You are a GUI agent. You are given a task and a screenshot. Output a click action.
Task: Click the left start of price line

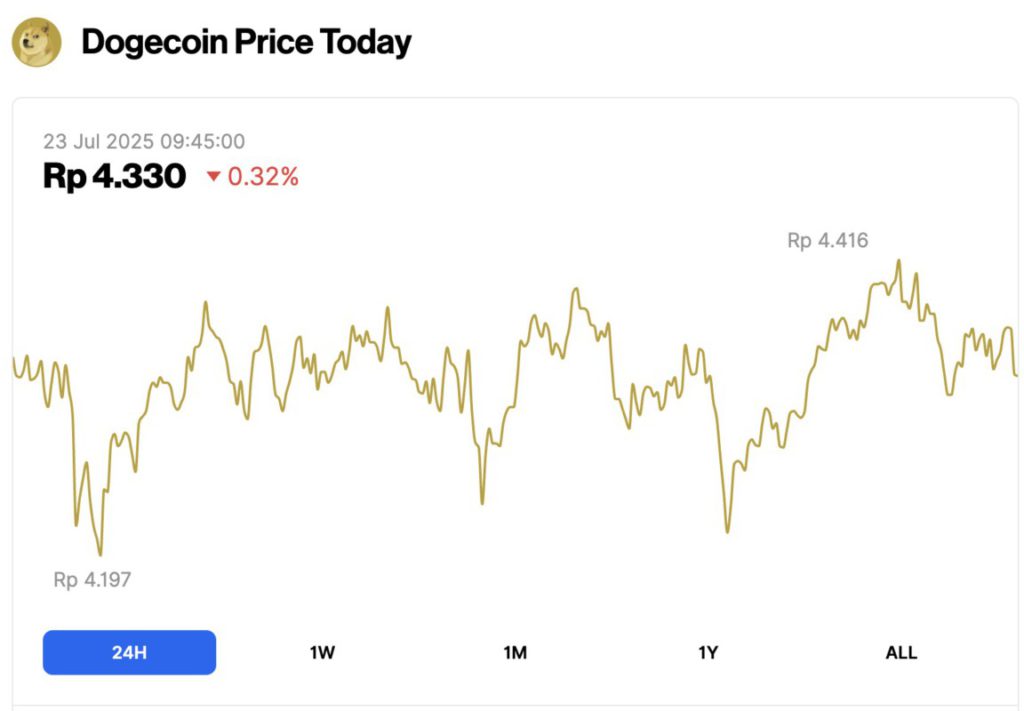click(x=14, y=360)
